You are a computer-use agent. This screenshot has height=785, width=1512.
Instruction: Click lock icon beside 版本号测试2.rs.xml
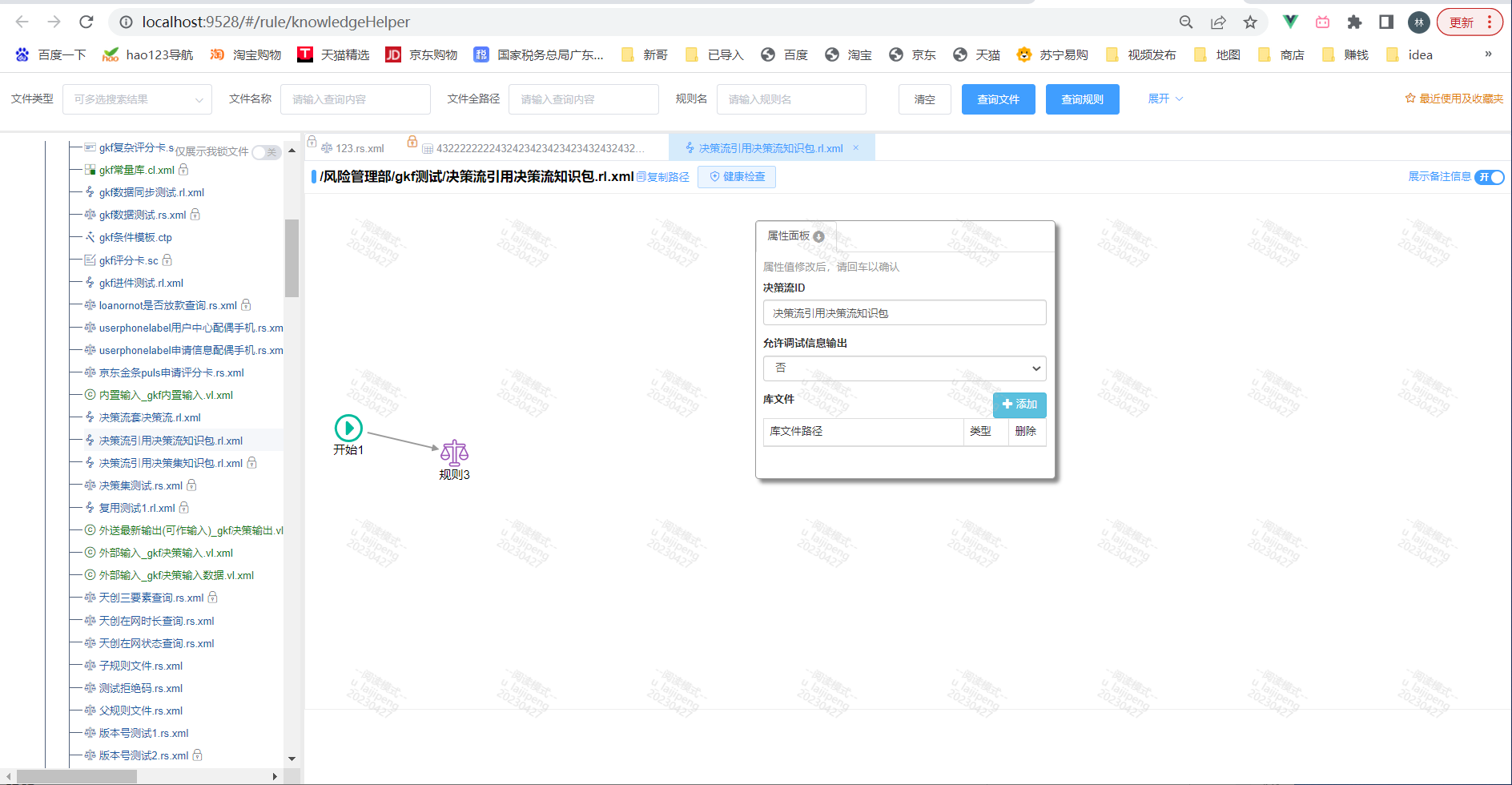(x=197, y=755)
